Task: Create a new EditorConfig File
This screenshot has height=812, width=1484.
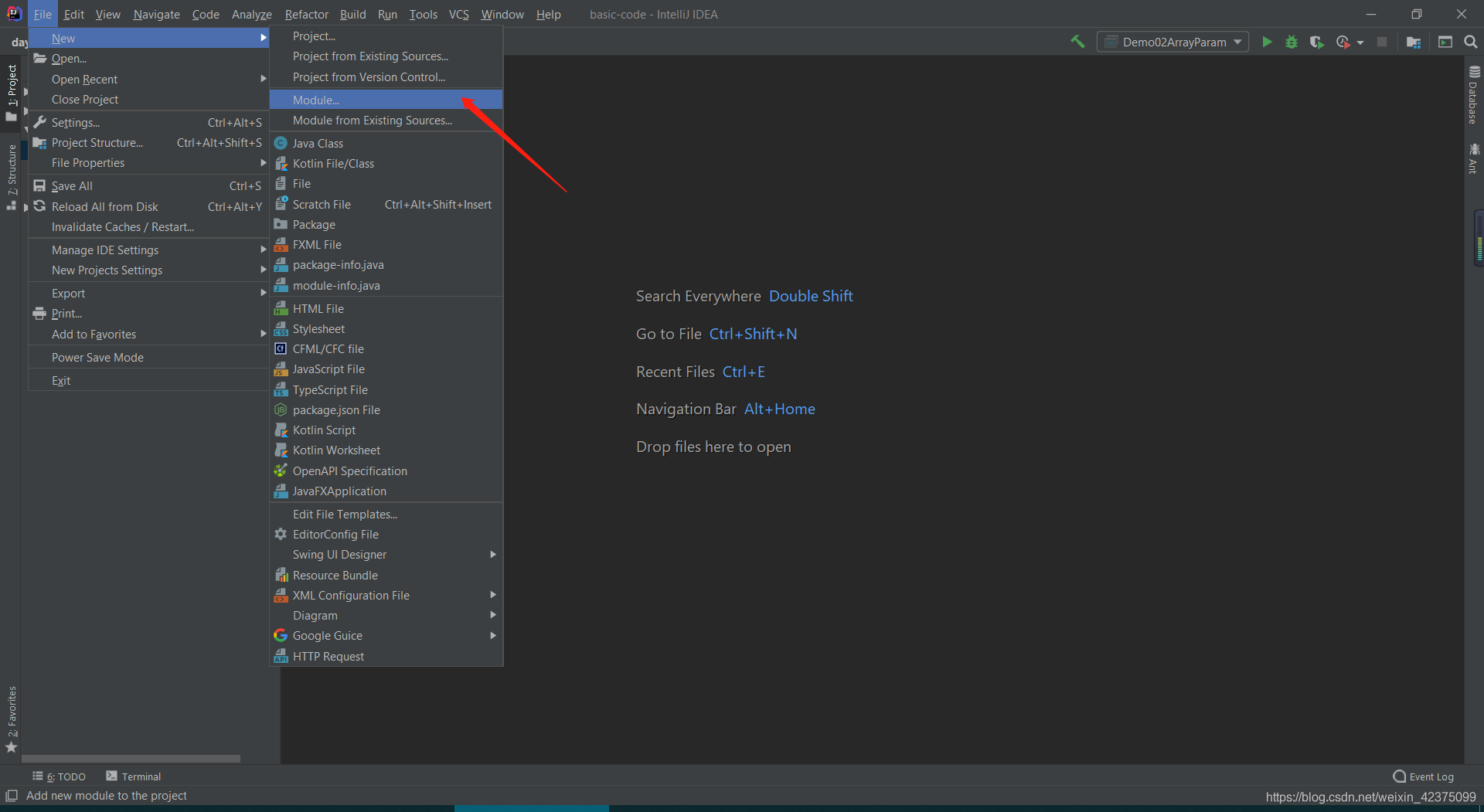Action: [386, 535]
